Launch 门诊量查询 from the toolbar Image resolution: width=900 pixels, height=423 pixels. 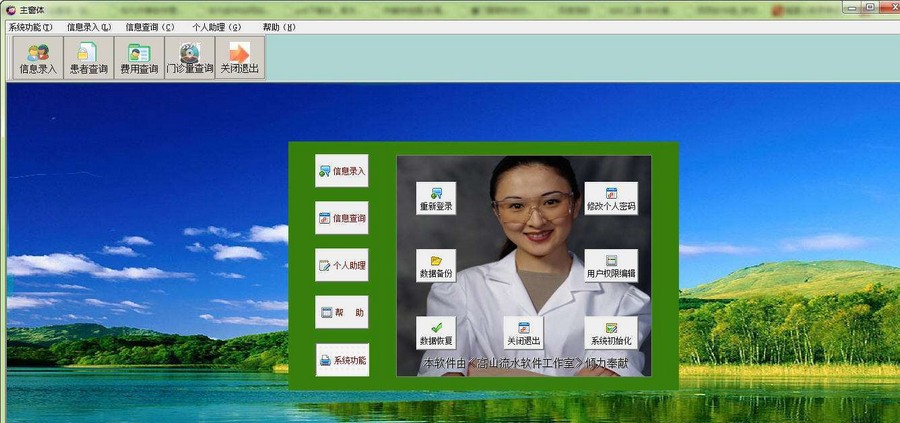point(189,57)
